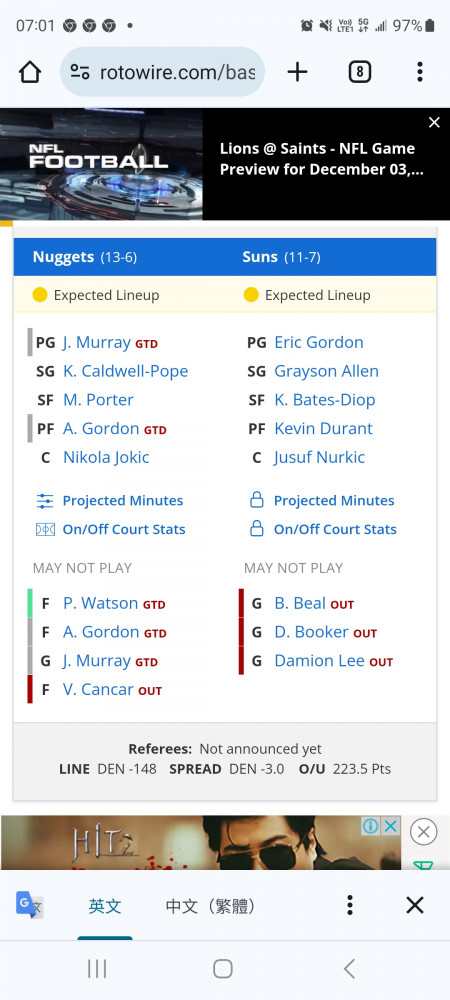Tap the Chrome home icon
The height and width of the screenshot is (1000, 450).
click(30, 72)
